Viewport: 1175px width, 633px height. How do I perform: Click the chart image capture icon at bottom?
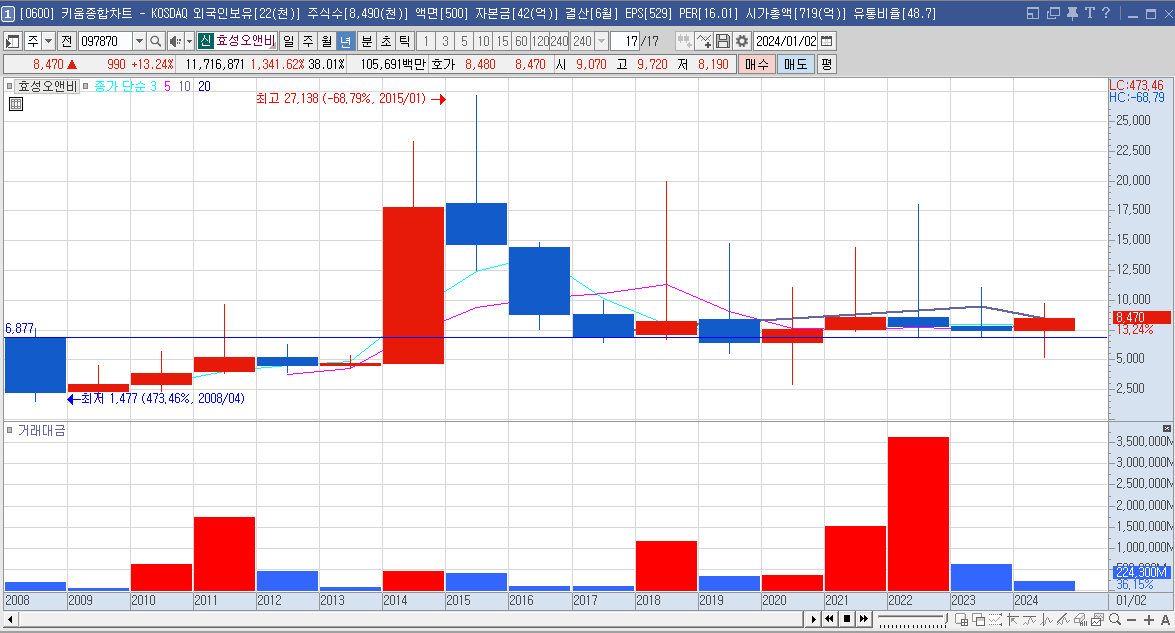tap(1098, 620)
